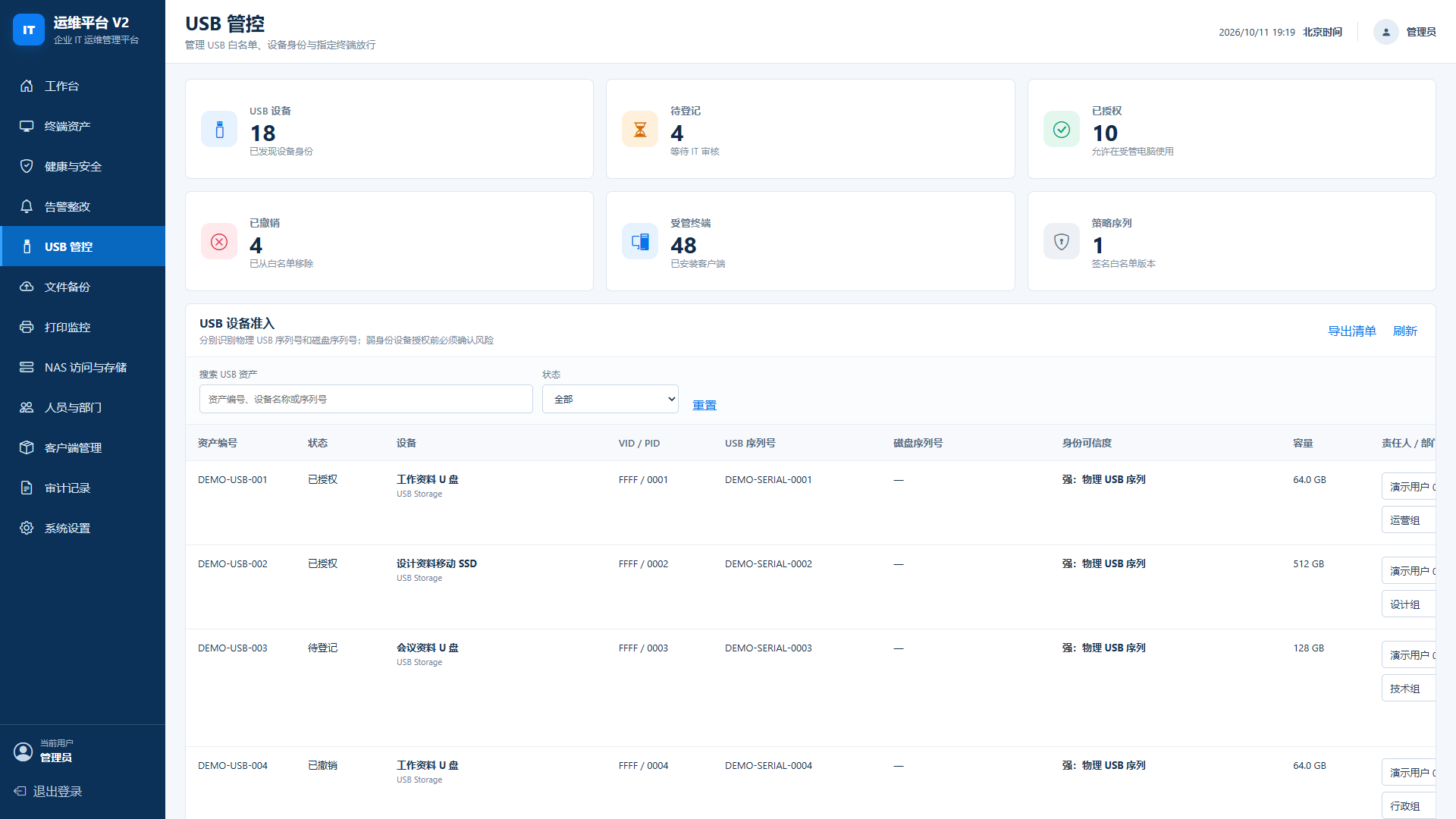1456x819 pixels.
Task: Go to 终端资产 menu item
Action: pos(83,126)
